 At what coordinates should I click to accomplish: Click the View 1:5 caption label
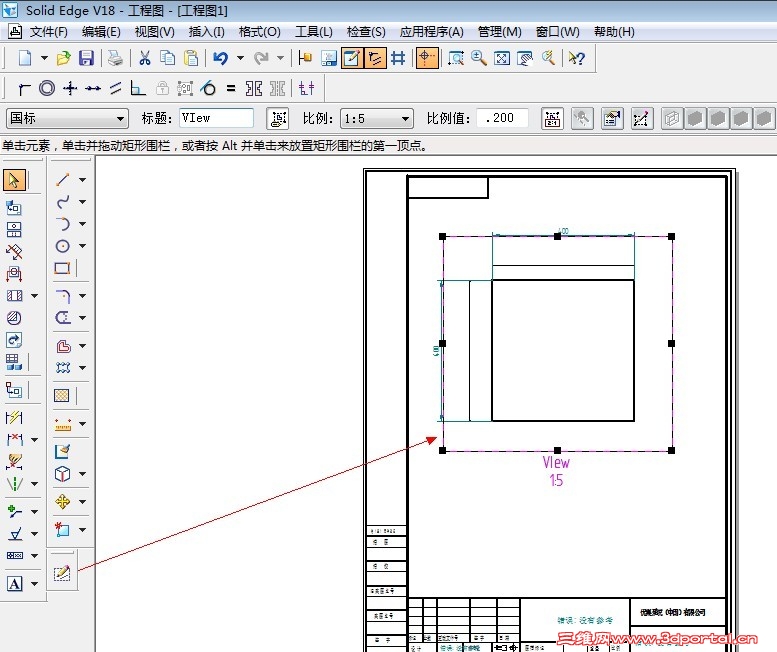pos(556,471)
